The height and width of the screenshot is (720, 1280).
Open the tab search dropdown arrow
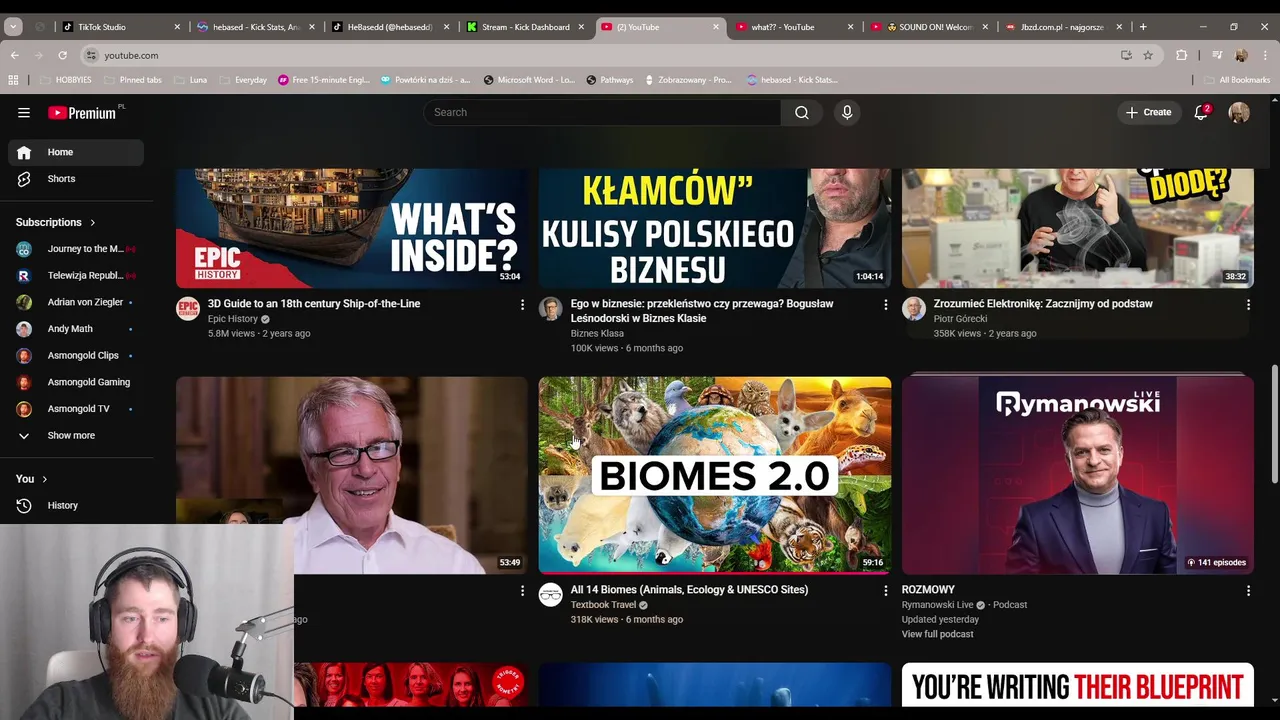tap(13, 27)
